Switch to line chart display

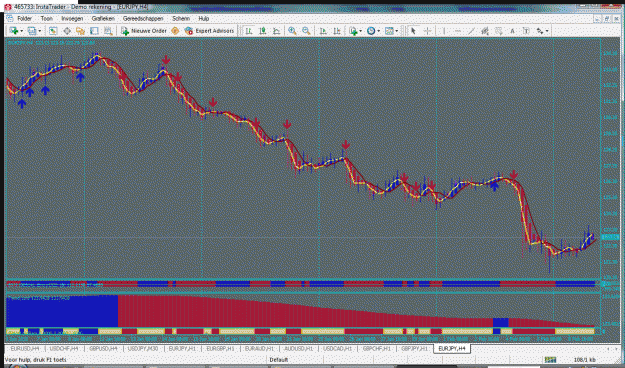pos(276,31)
